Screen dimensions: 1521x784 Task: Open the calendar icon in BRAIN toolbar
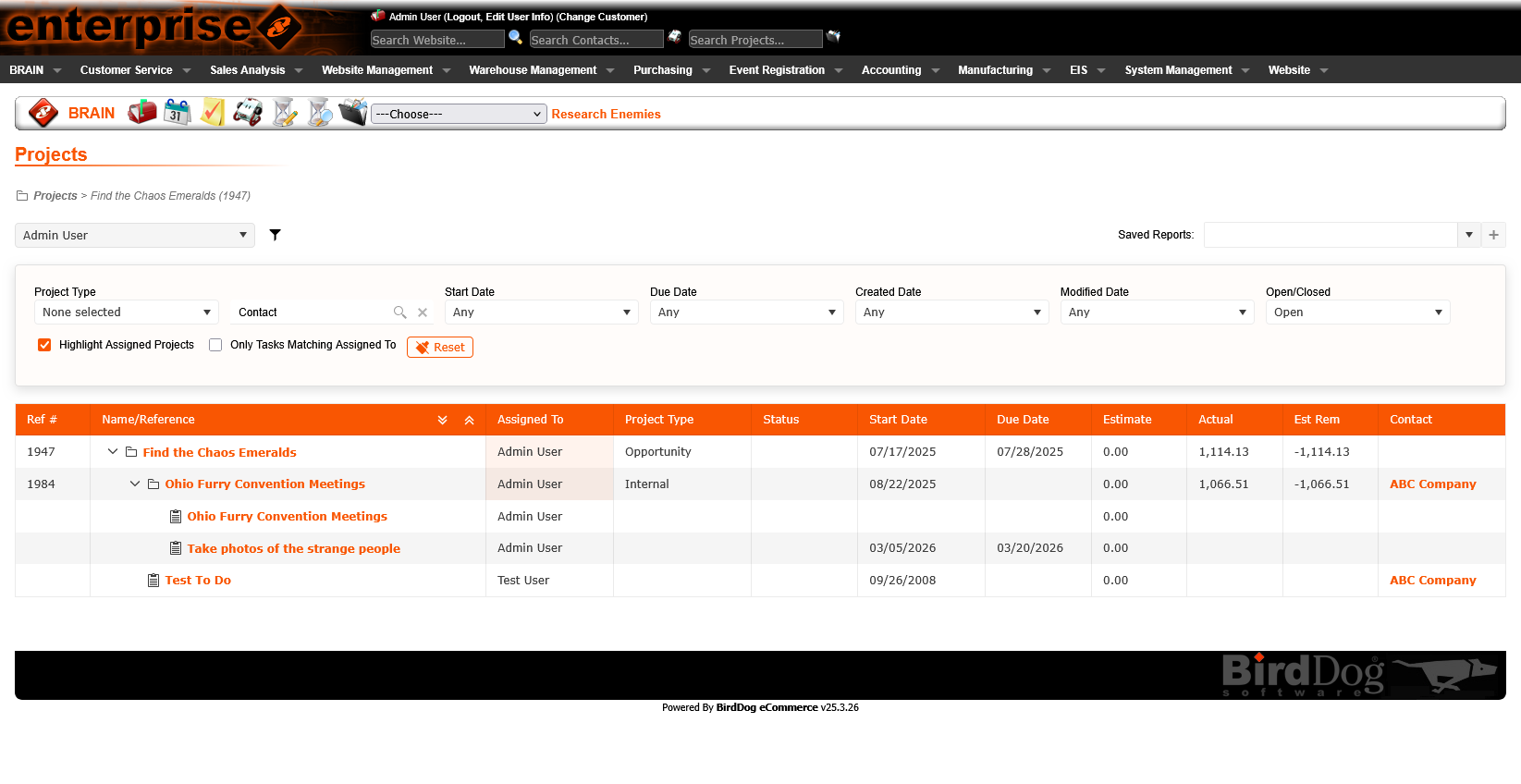(177, 113)
